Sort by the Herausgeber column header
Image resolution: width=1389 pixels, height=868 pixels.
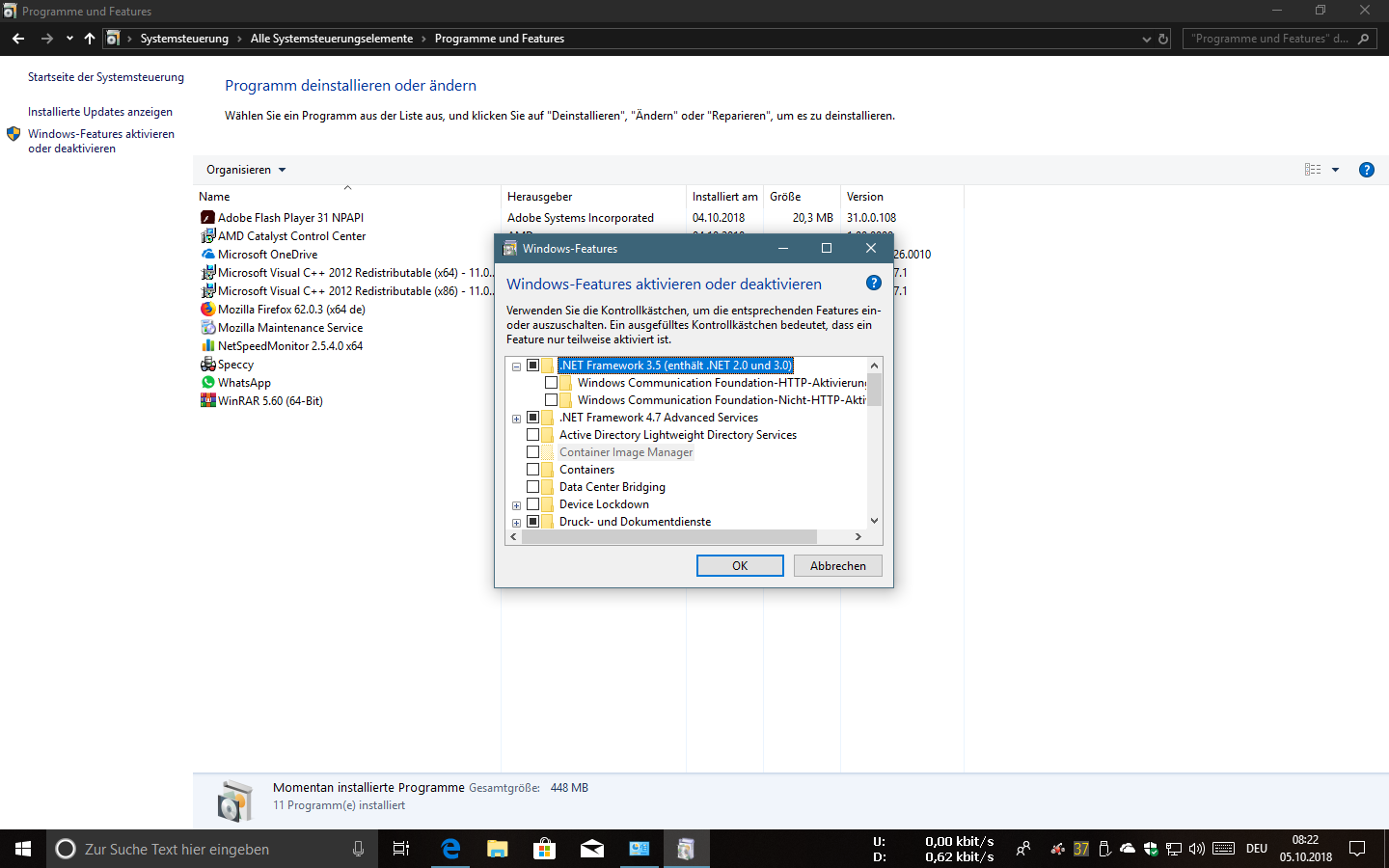[x=593, y=196]
